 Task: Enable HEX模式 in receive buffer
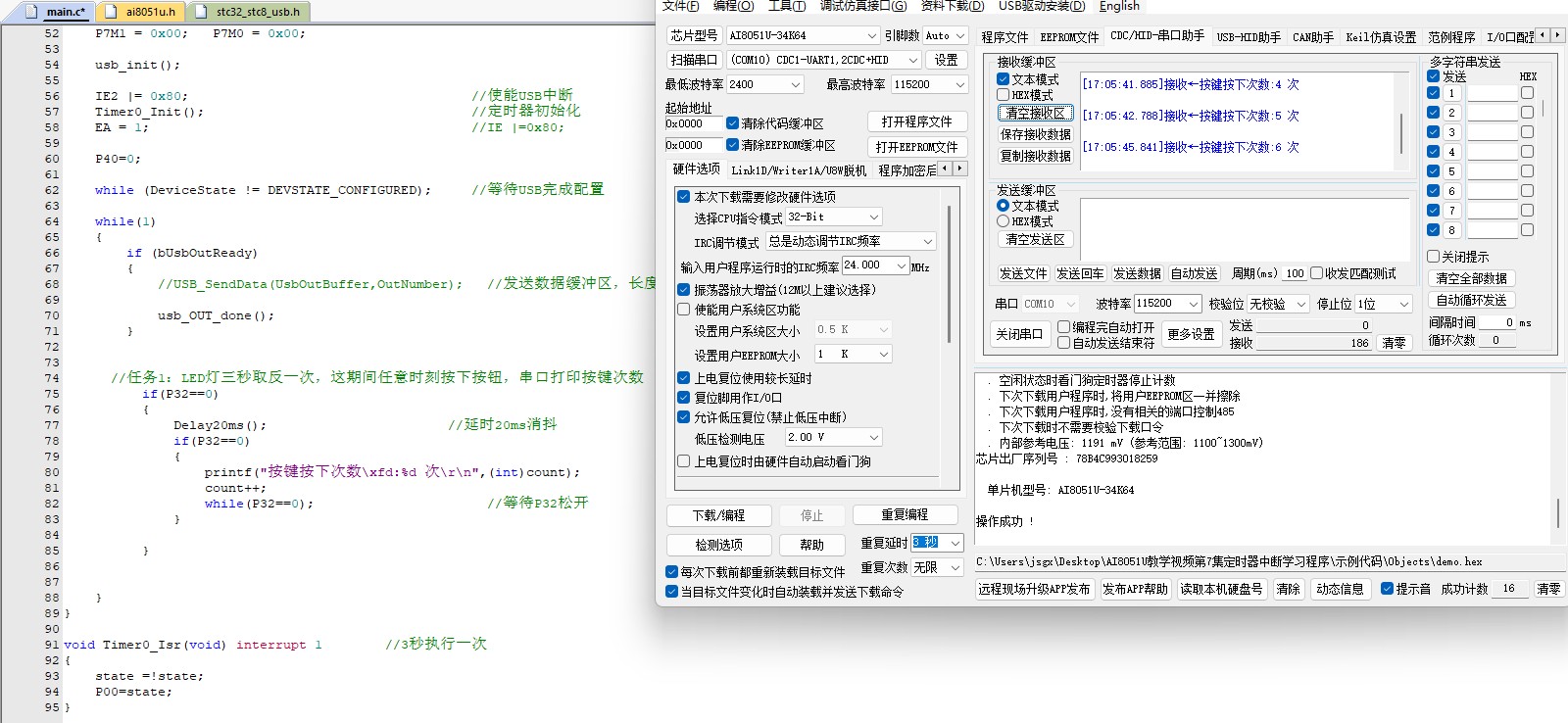pos(1004,95)
